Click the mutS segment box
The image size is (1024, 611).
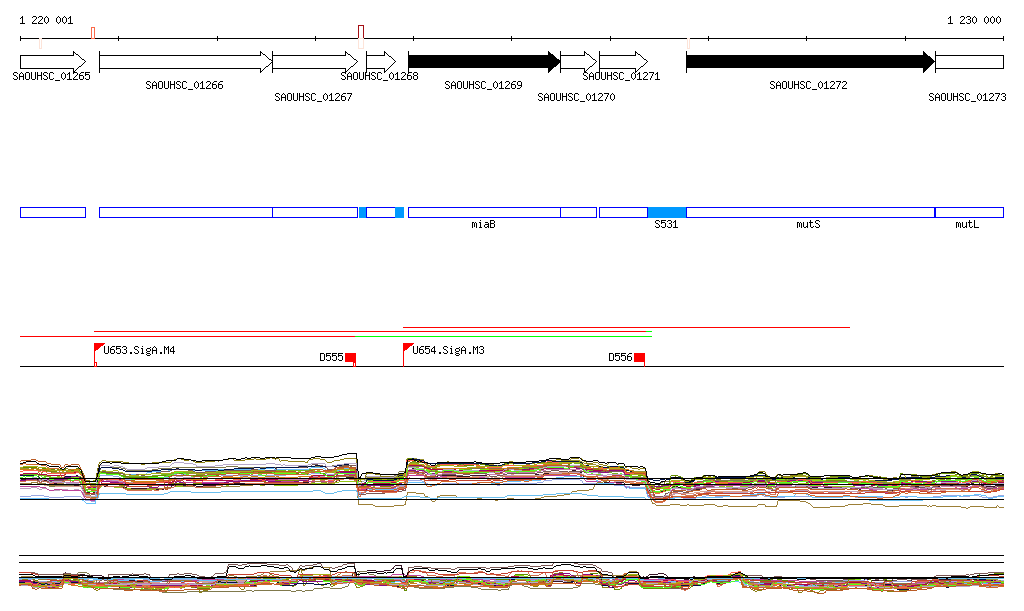coord(810,212)
